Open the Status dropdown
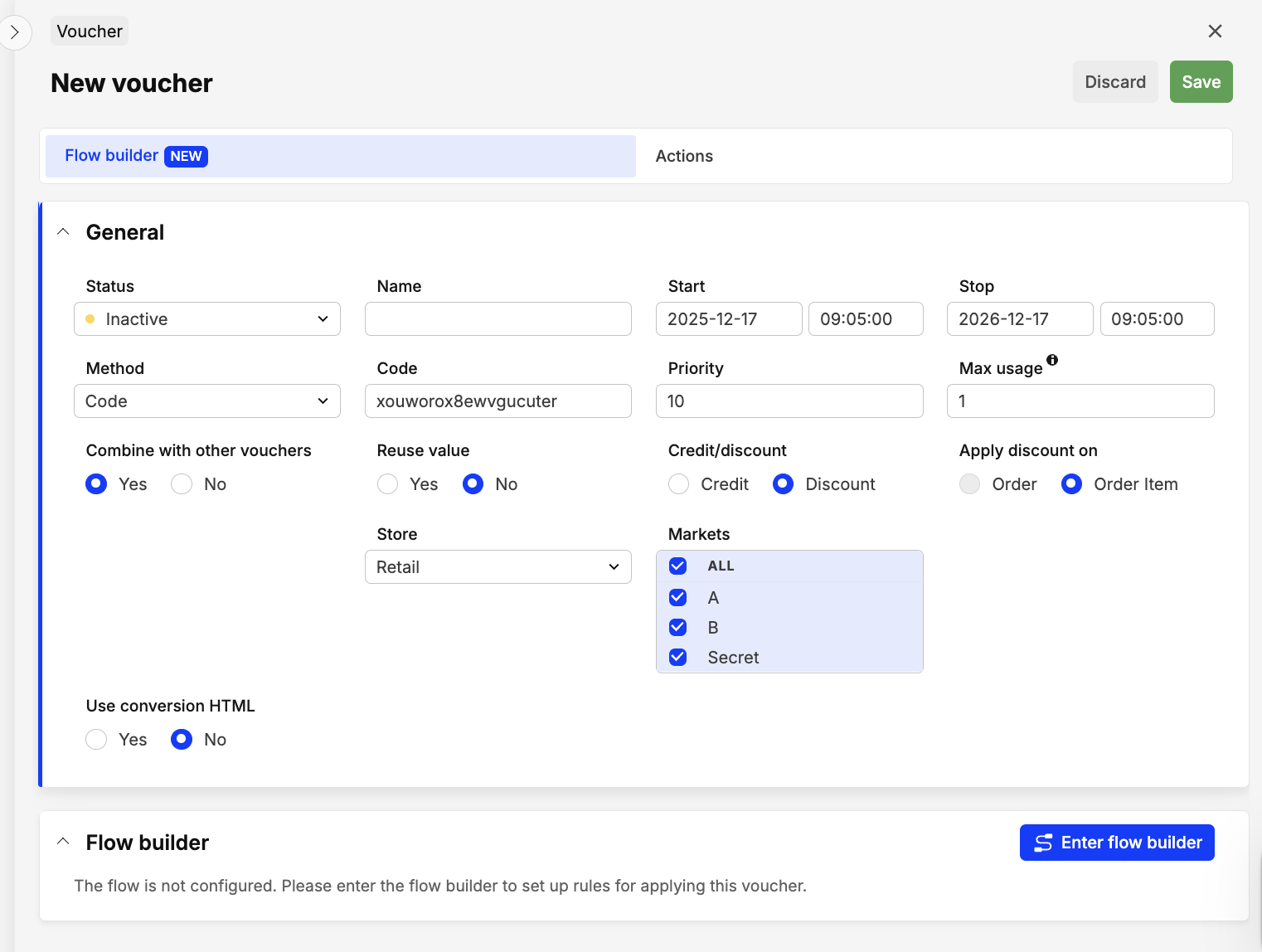This screenshot has width=1262, height=952. coord(207,319)
